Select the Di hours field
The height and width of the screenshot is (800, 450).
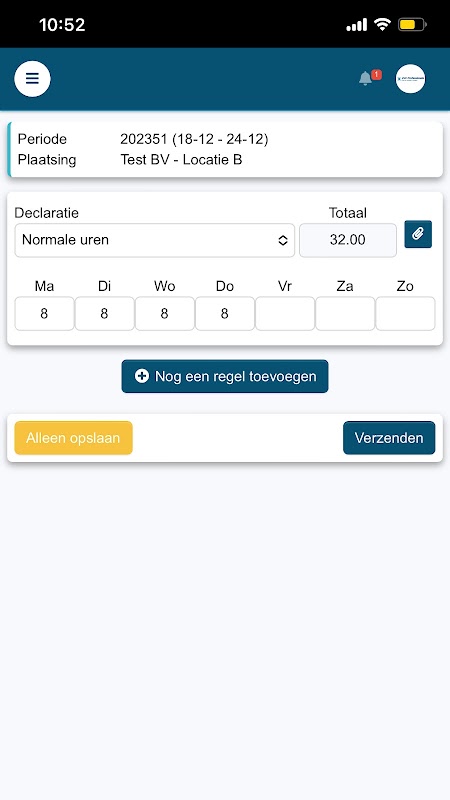105,313
